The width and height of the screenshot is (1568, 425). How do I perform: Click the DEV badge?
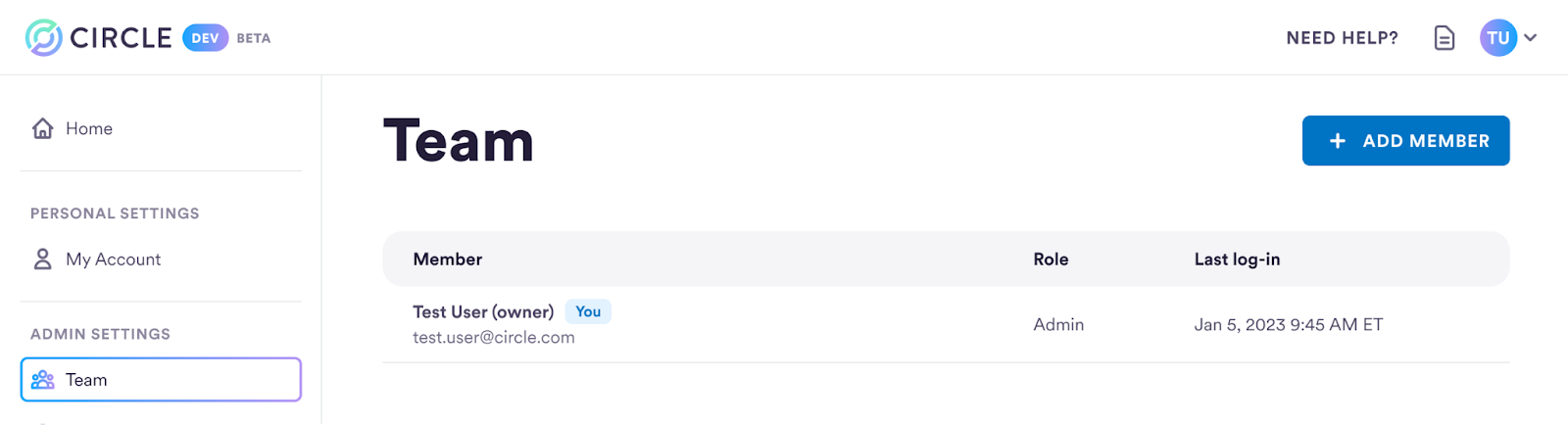click(205, 38)
